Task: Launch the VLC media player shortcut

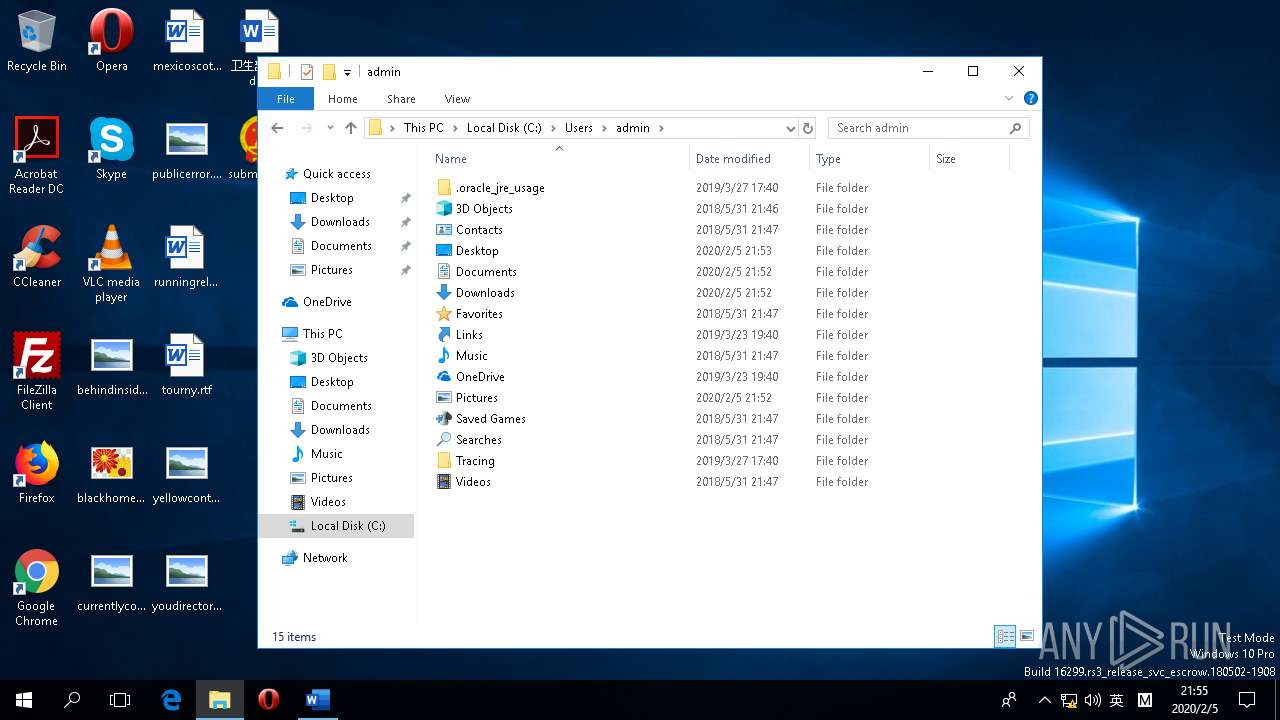Action: [111, 264]
